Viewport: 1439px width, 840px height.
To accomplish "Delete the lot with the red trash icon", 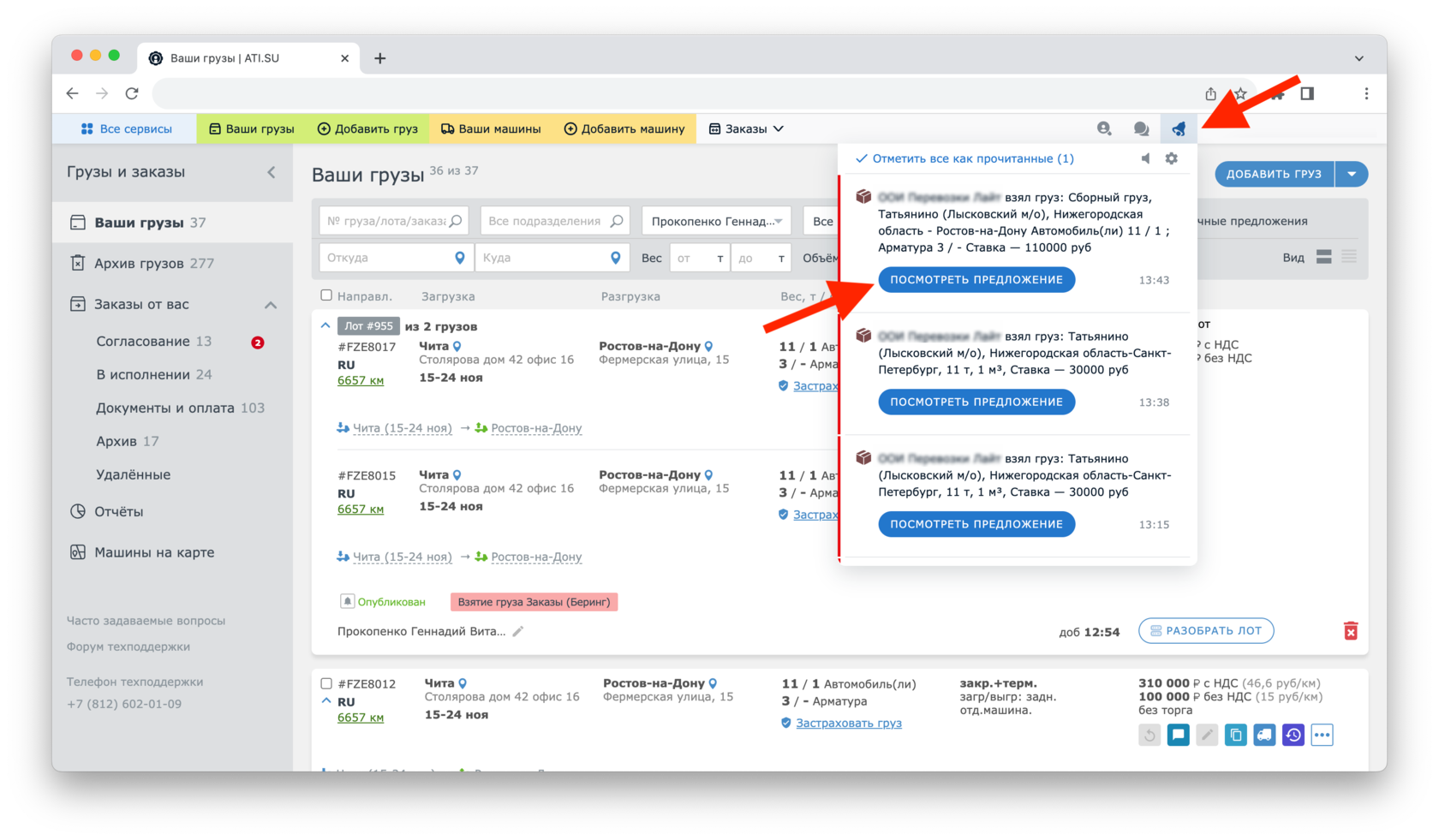I will (1351, 631).
